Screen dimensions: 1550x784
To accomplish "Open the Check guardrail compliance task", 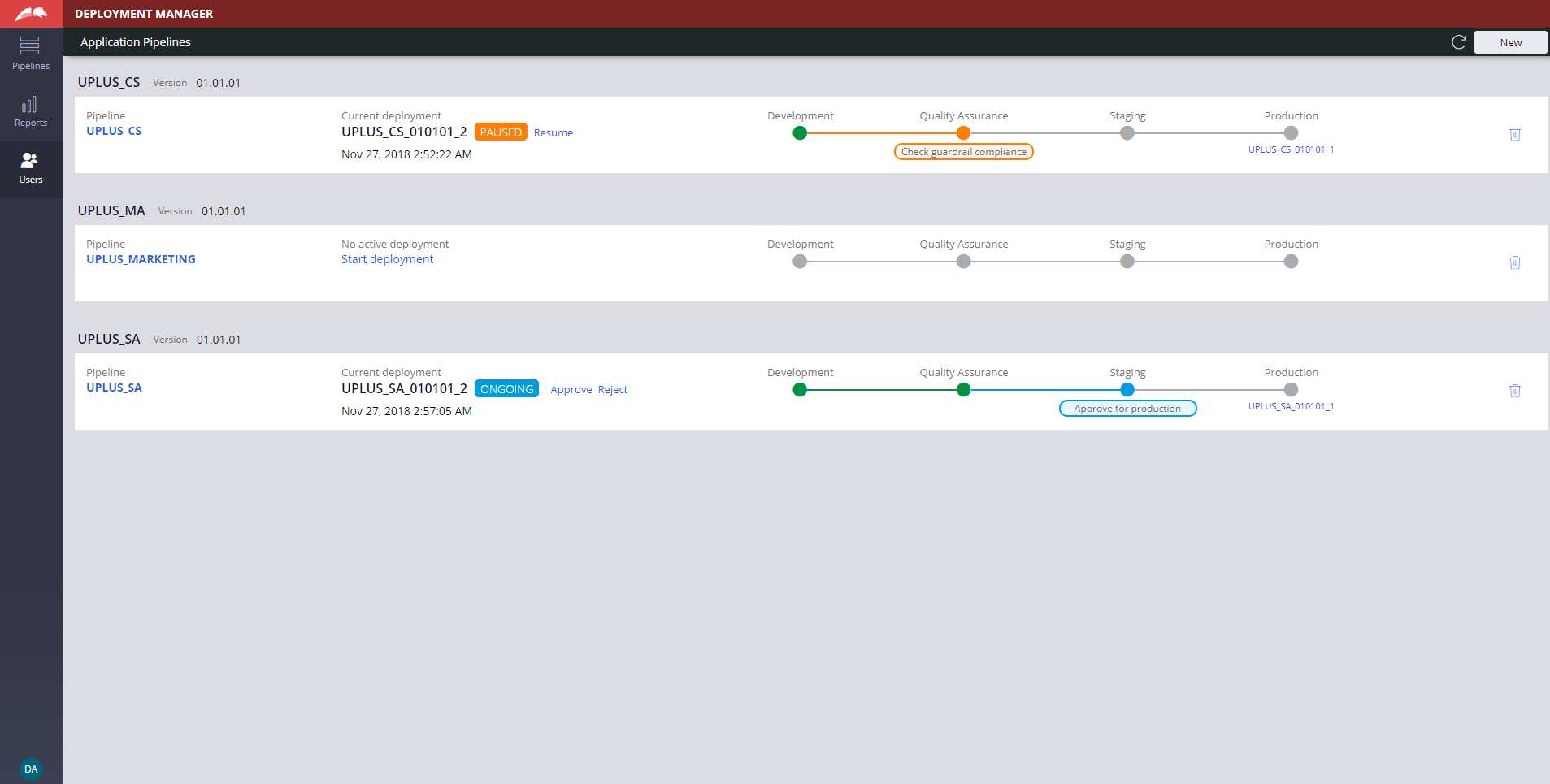I will [x=963, y=151].
